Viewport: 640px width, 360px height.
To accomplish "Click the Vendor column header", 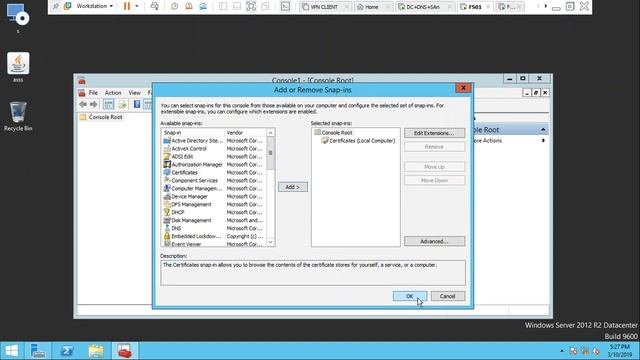I will click(245, 133).
